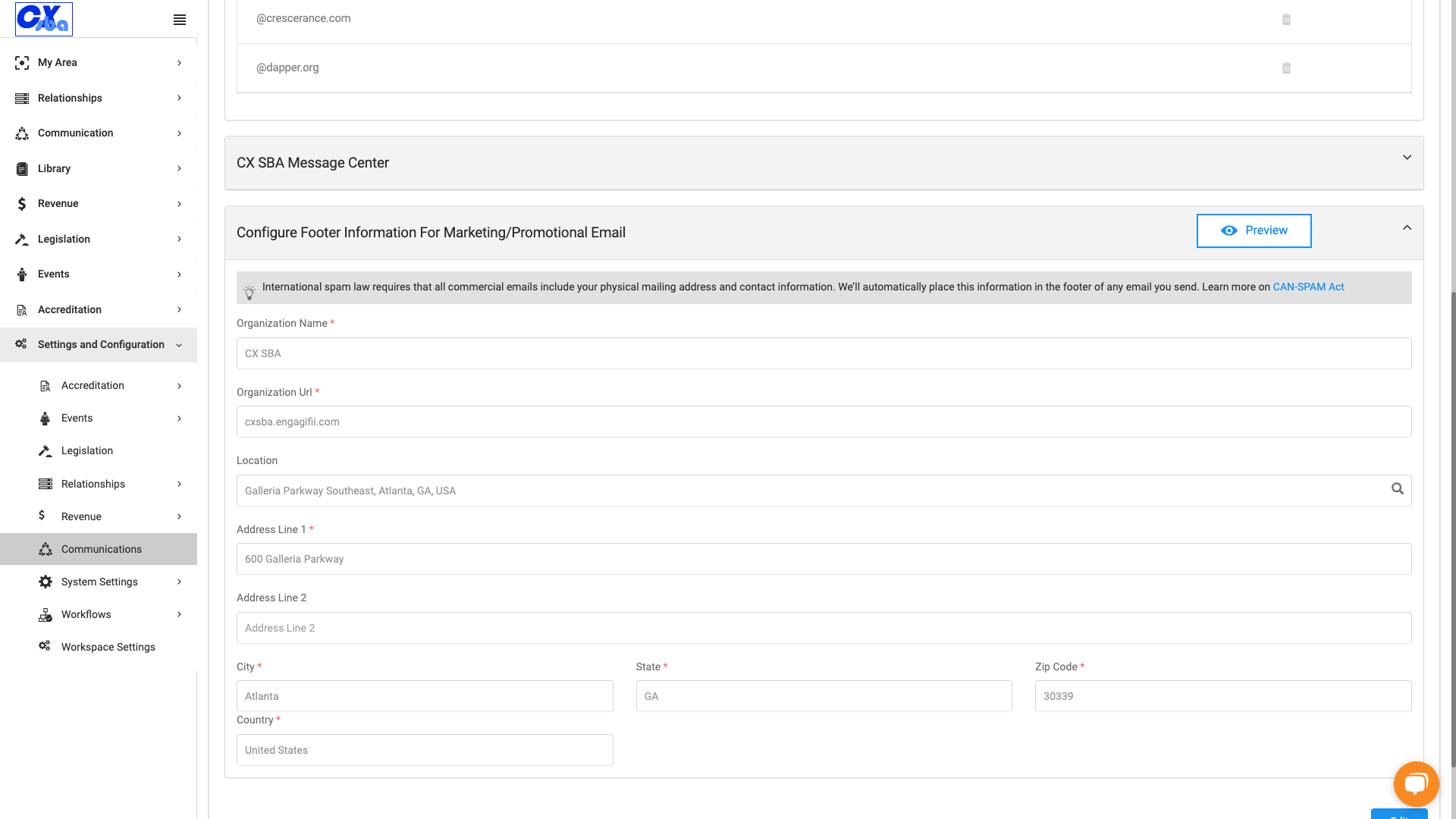
Task: Click the Organization Name field
Action: (x=824, y=353)
